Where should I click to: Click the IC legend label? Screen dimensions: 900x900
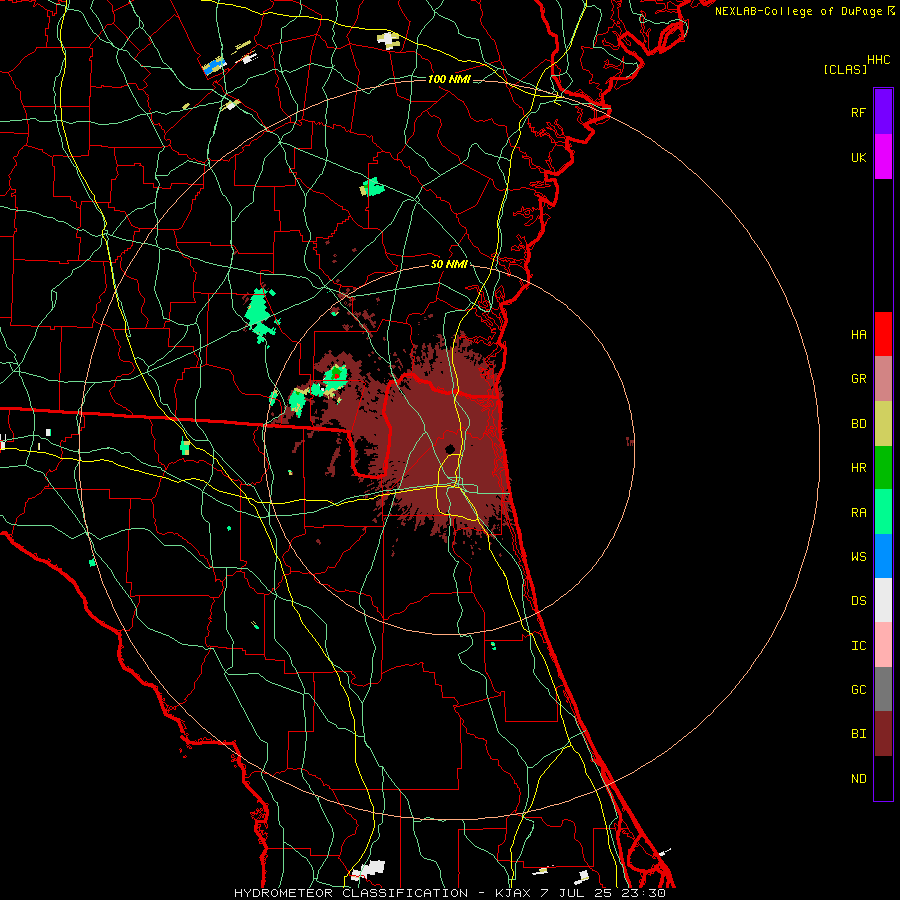[x=858, y=646]
